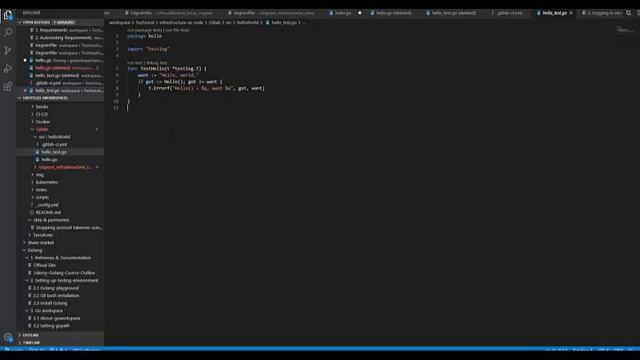640x360 pixels.
Task: Collapse the Golang folder
Action: pos(35,250)
